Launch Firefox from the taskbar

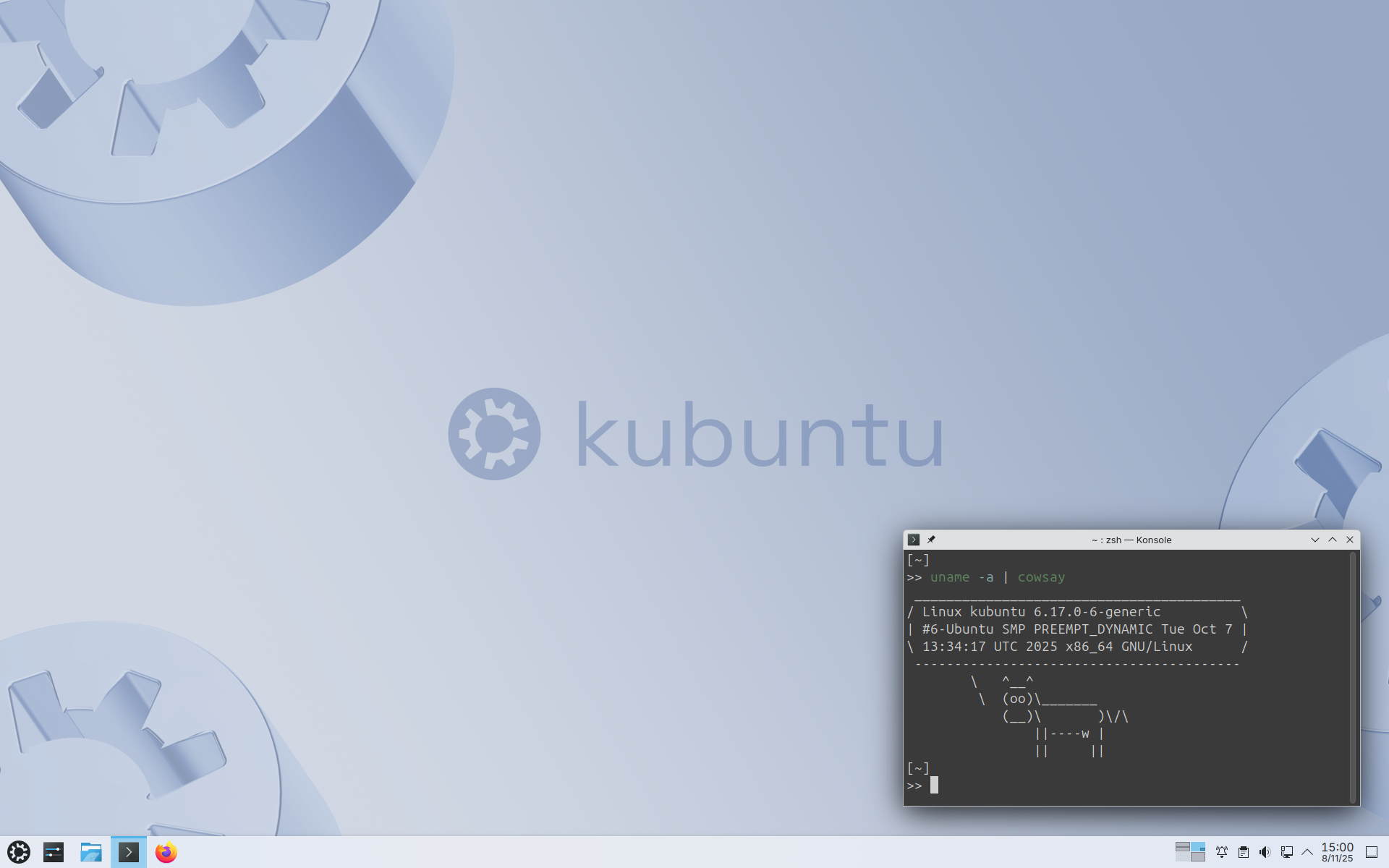[166, 852]
